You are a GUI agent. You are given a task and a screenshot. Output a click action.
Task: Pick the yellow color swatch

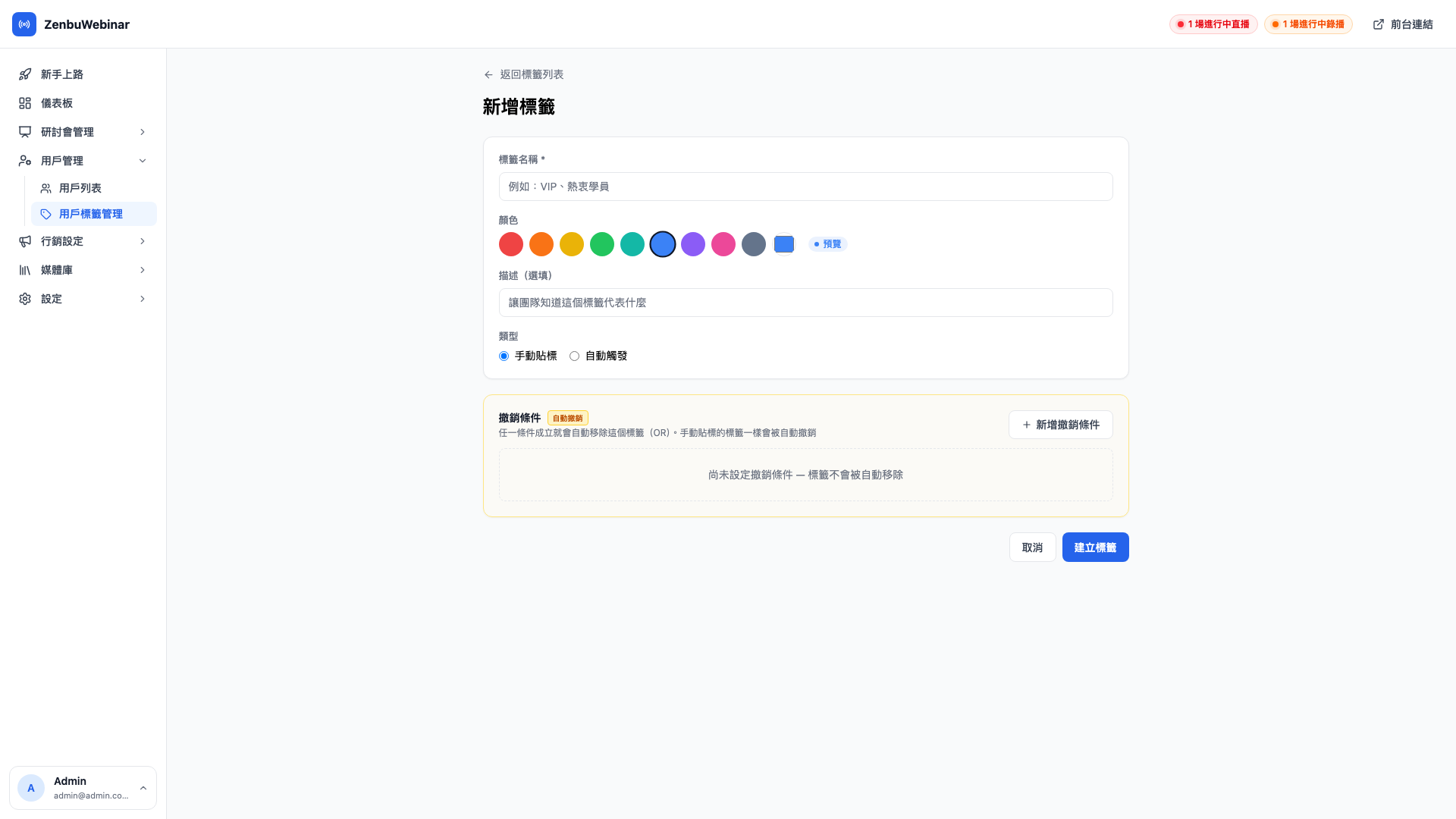tap(572, 244)
